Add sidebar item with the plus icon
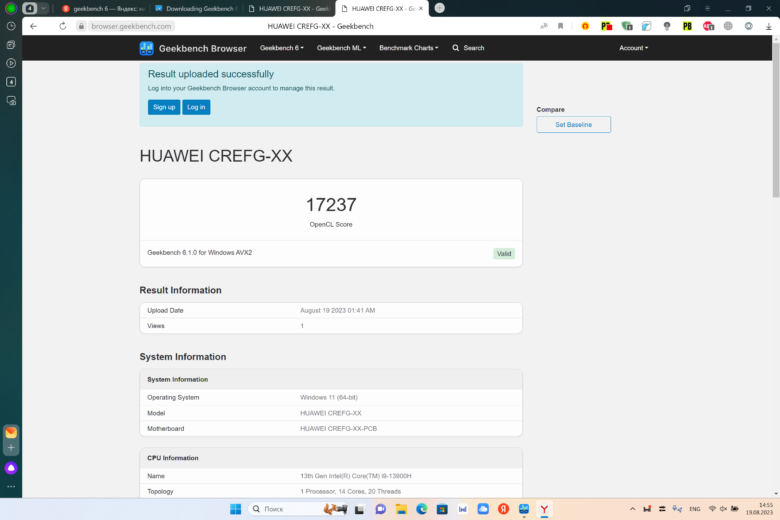The image size is (780, 520). coord(11,448)
